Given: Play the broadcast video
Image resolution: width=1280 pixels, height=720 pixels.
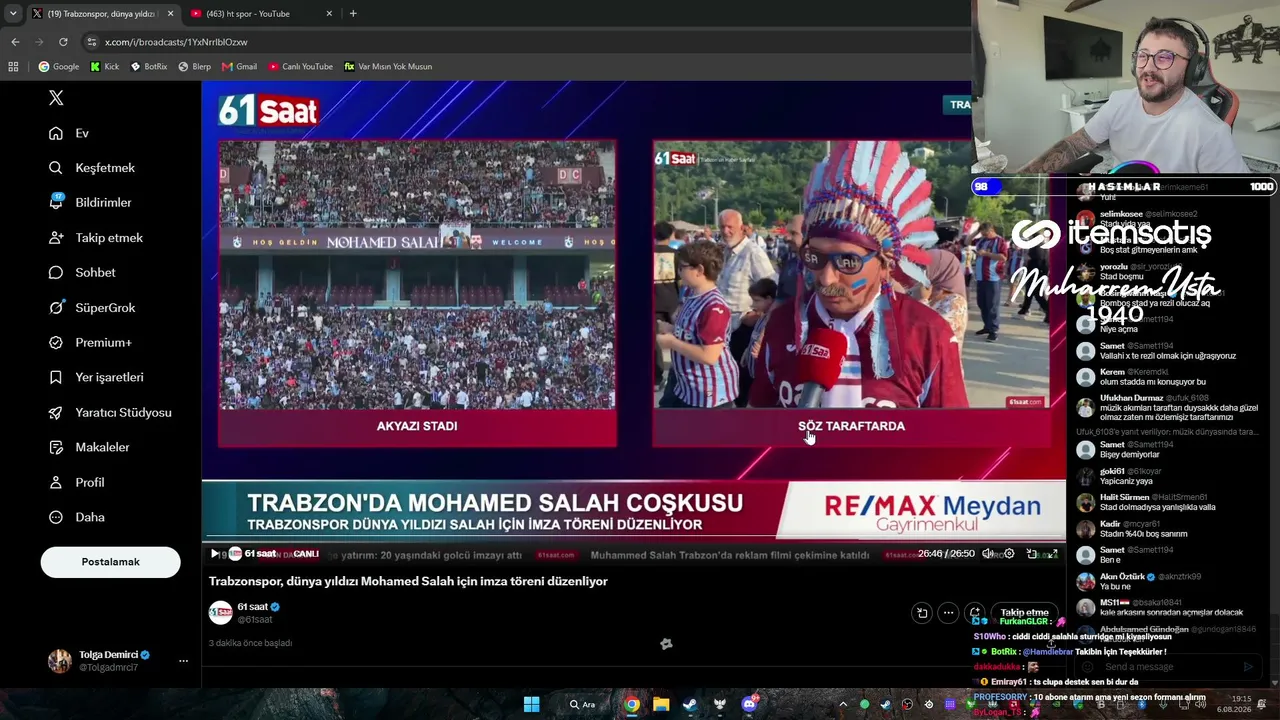Looking at the screenshot, I should [214, 554].
